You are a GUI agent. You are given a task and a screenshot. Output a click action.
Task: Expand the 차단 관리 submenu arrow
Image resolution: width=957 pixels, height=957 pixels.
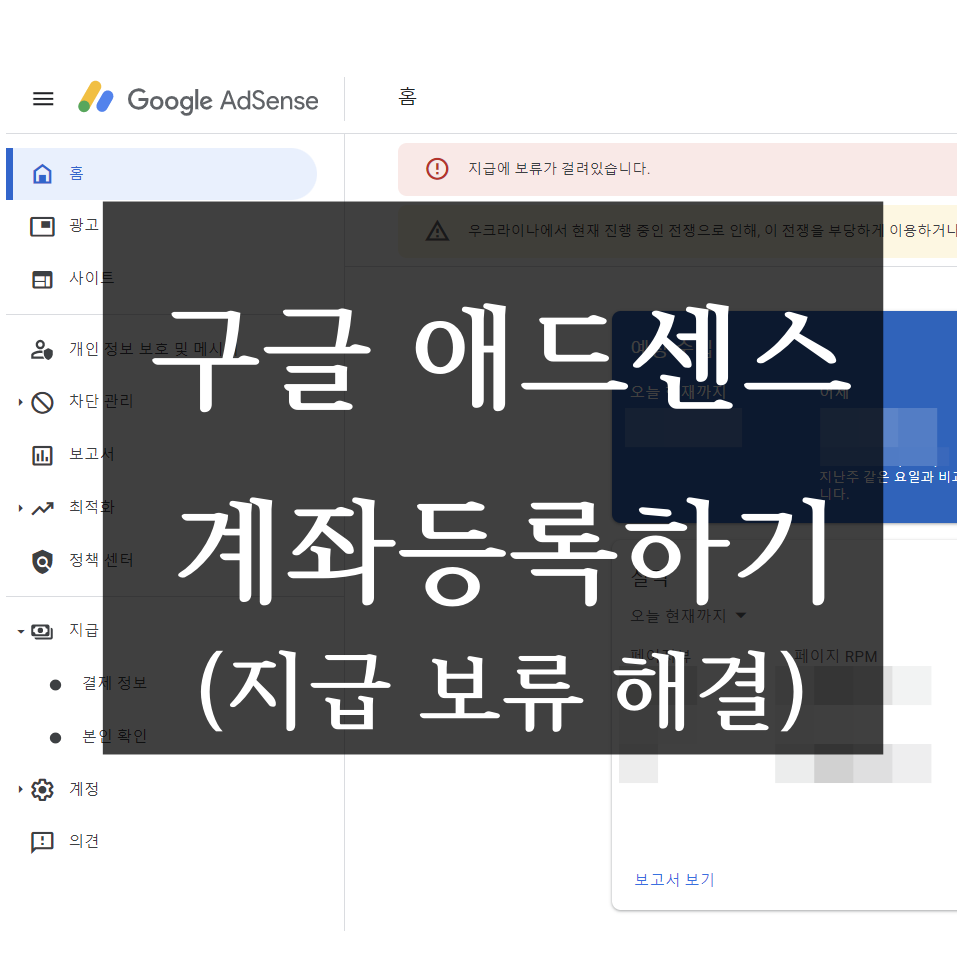tap(20, 402)
